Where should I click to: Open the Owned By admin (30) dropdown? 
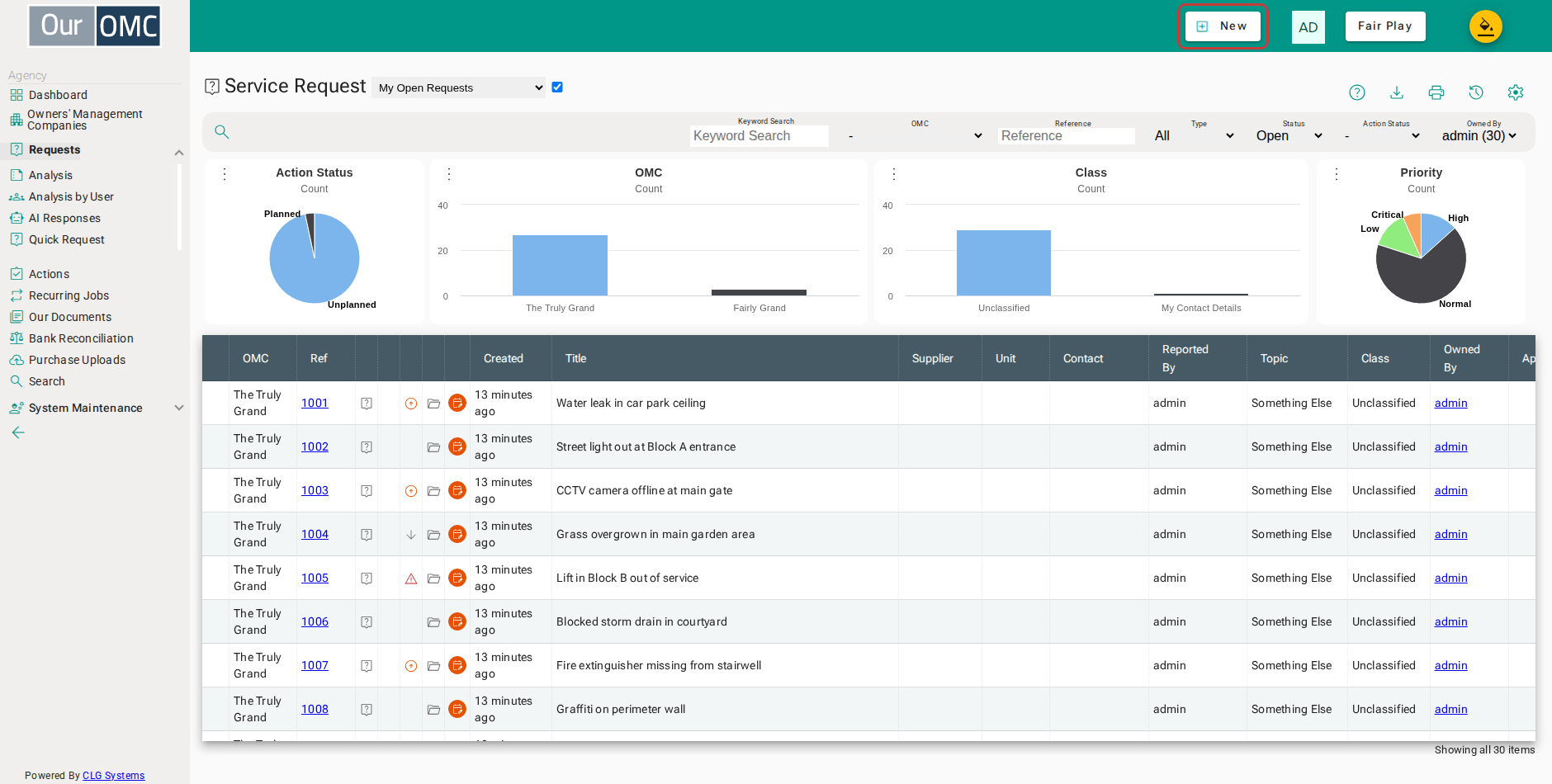(1479, 136)
